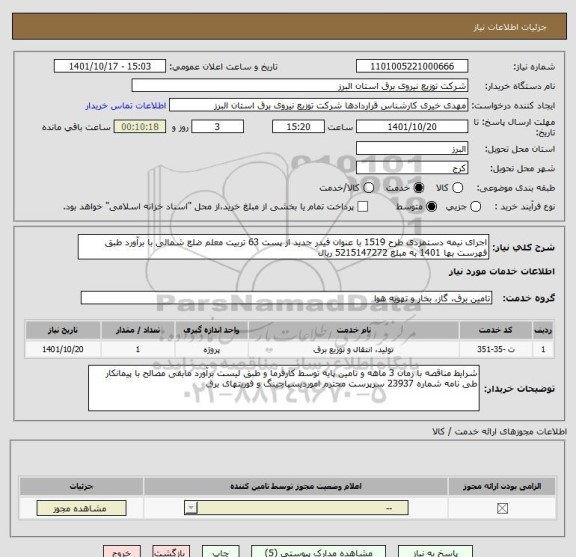This screenshot has width=576, height=557.
Task: Click the need number field 1101005221000666
Action: (412, 67)
